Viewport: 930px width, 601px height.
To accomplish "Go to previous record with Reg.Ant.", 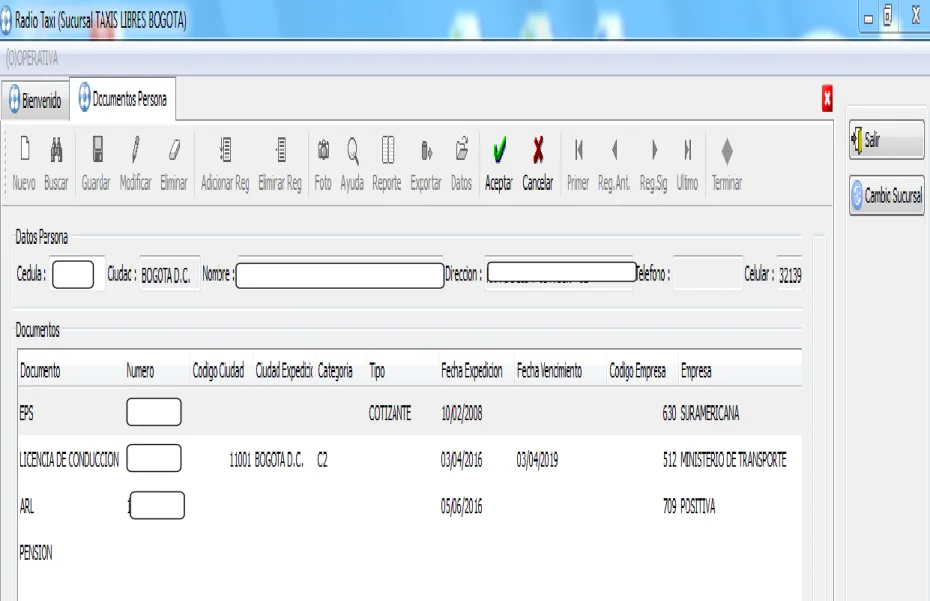I will (614, 163).
